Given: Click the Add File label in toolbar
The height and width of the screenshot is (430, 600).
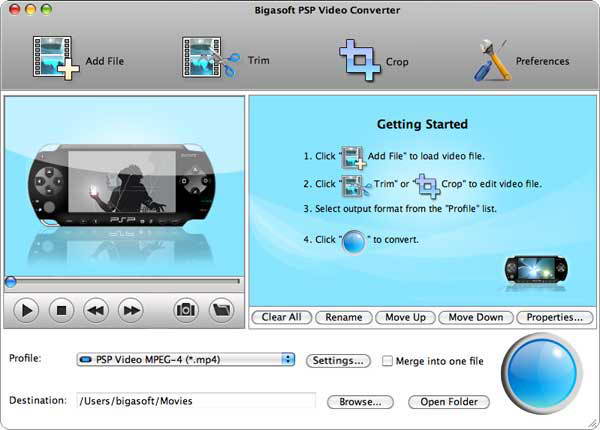Looking at the screenshot, I should pyautogui.click(x=105, y=61).
